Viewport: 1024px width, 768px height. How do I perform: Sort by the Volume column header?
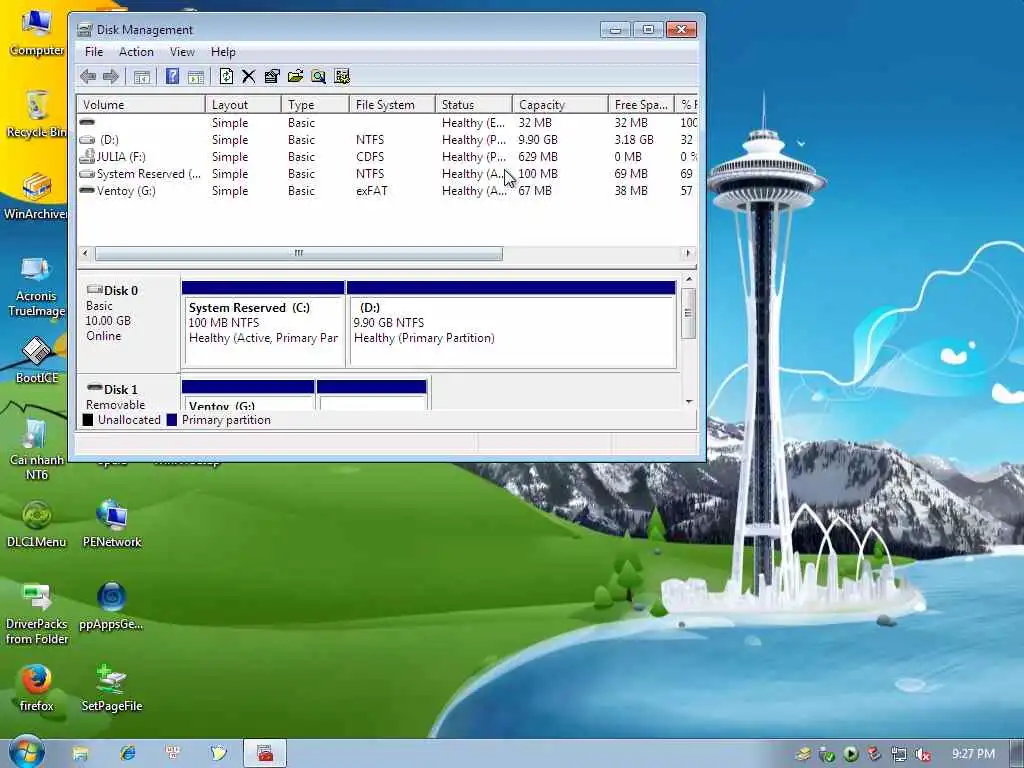[x=141, y=104]
